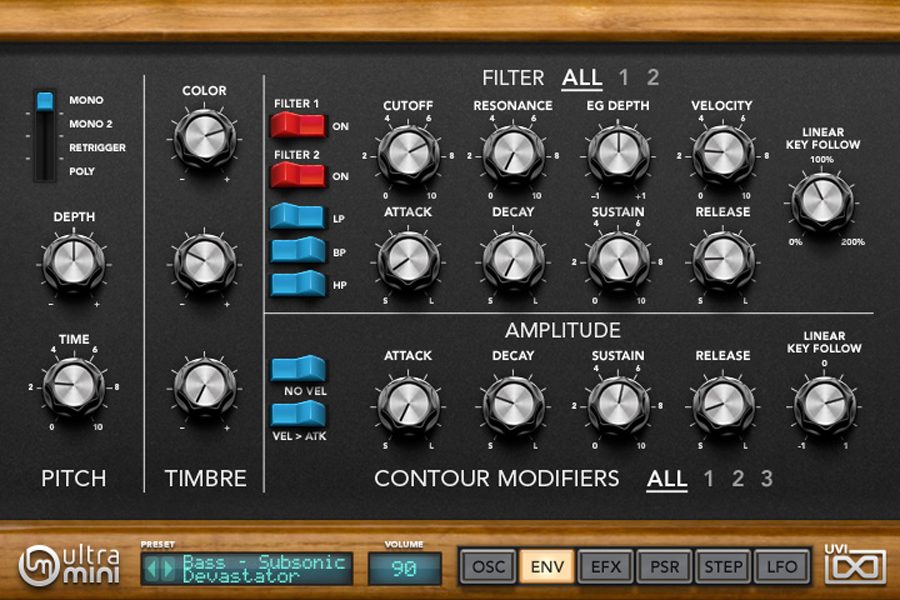Open the PSR page
900x600 pixels.
664,567
